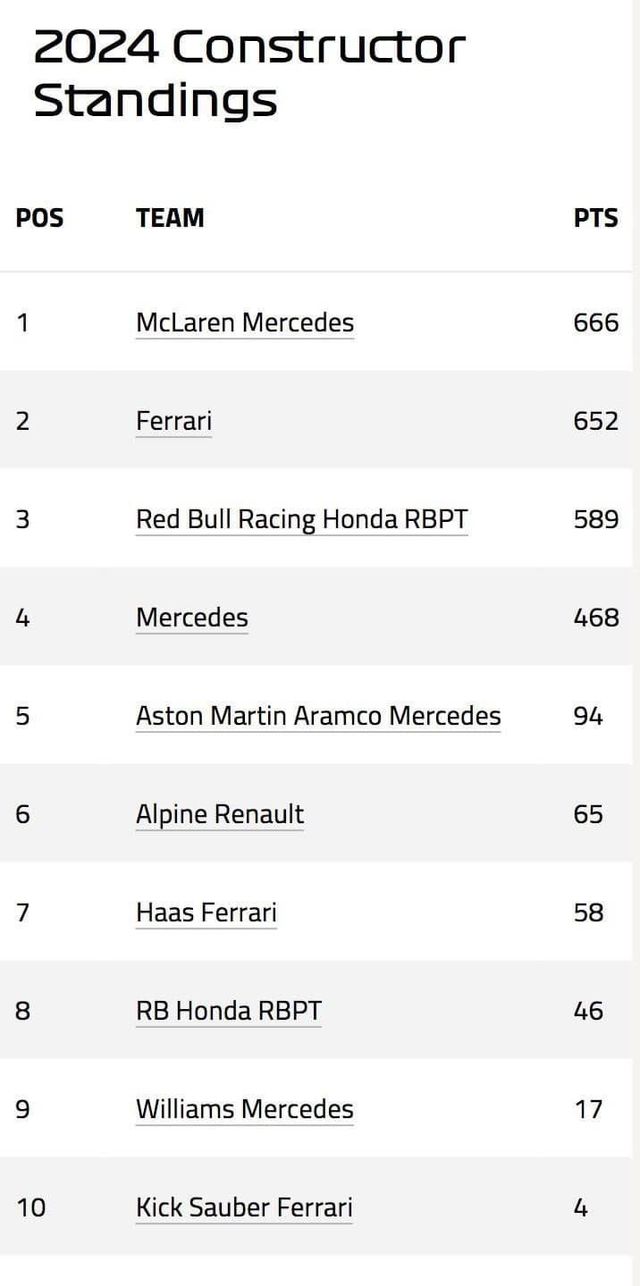Click McLaren's 666 points value
Image resolution: width=640 pixels, height=1286 pixels.
596,323
